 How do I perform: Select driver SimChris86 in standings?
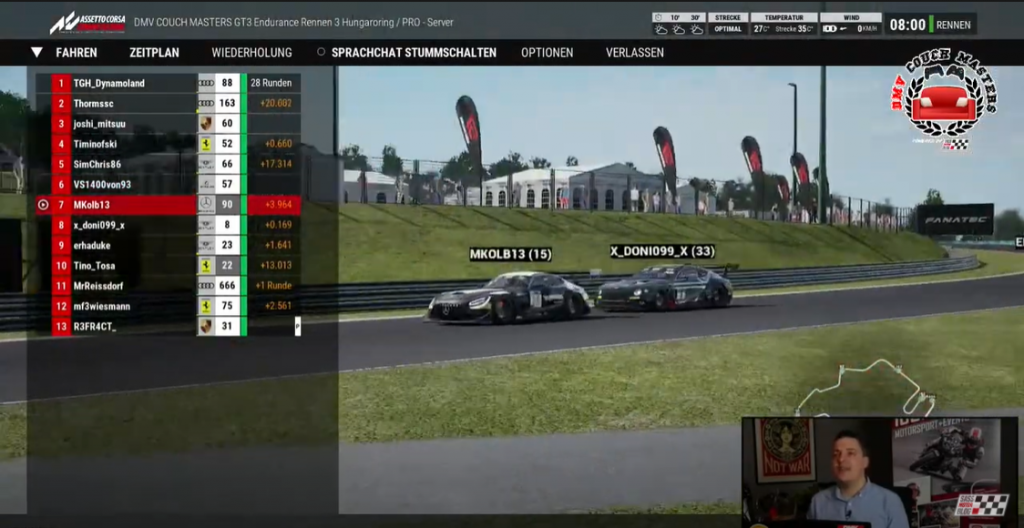pos(97,164)
